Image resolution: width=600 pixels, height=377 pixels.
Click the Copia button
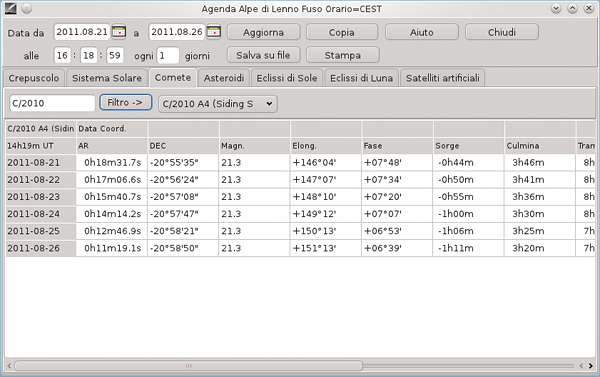pyautogui.click(x=342, y=32)
